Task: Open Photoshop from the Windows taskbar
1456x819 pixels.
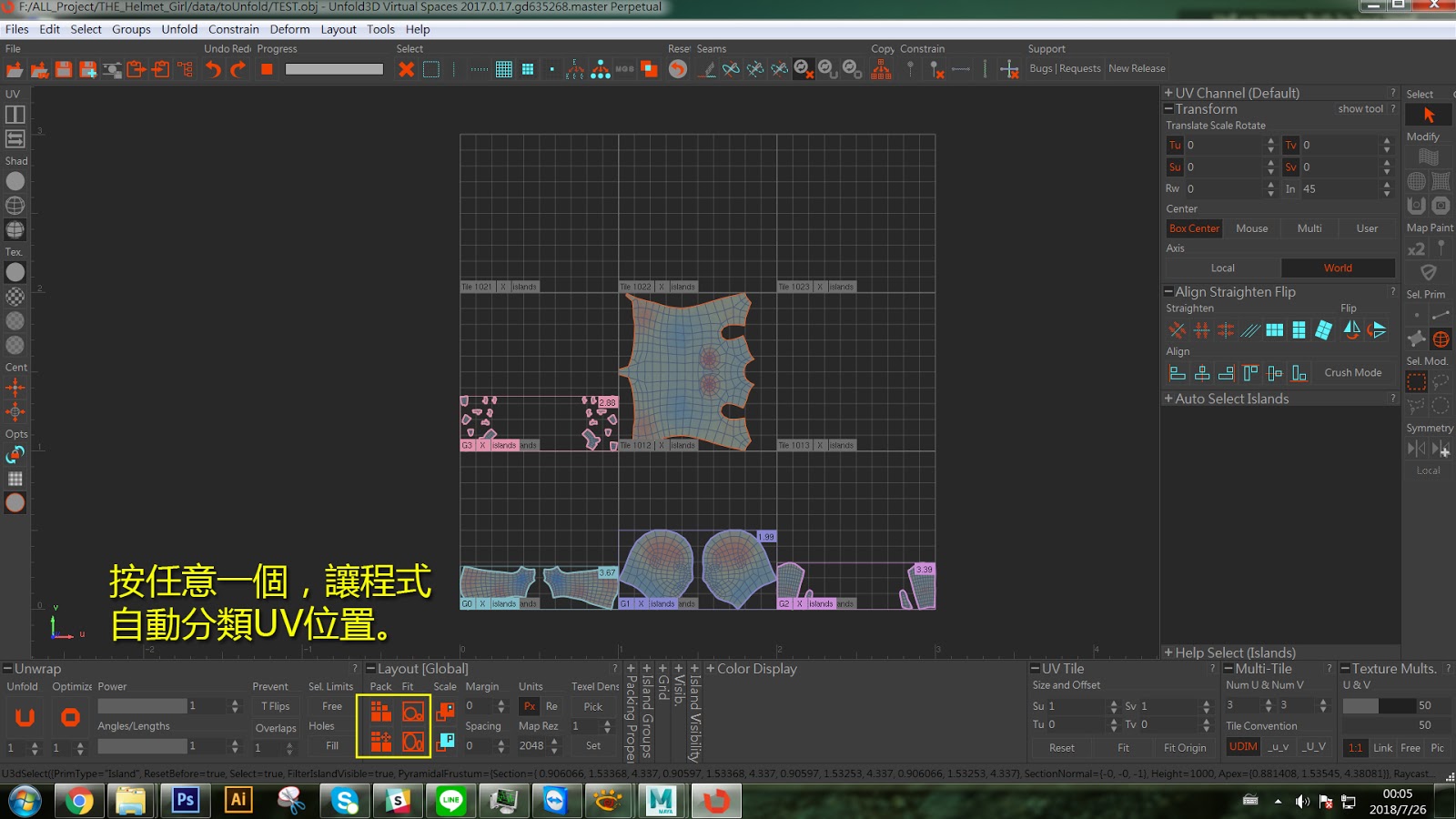Action: [186, 800]
